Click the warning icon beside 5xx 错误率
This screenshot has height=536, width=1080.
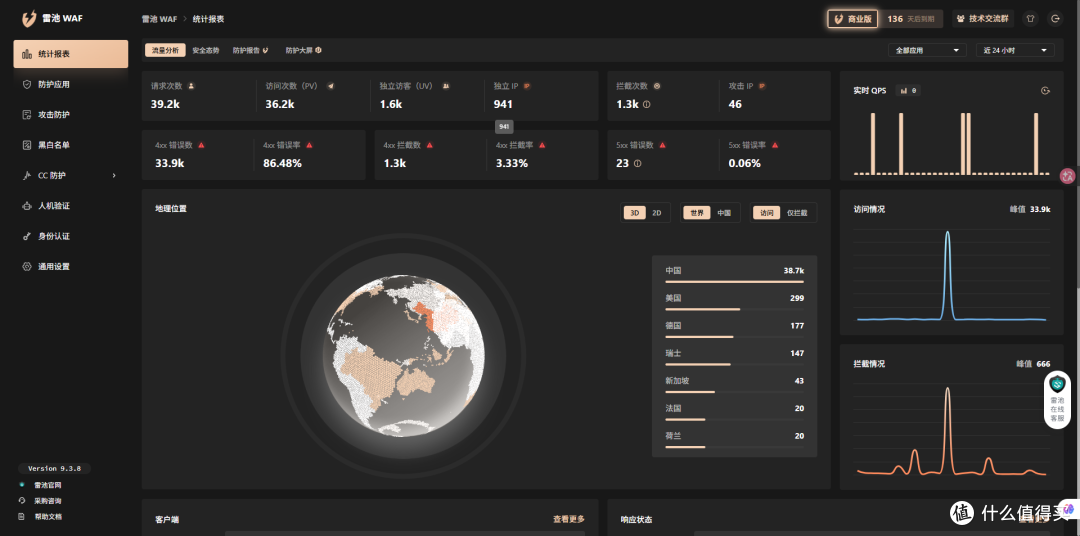click(x=775, y=145)
